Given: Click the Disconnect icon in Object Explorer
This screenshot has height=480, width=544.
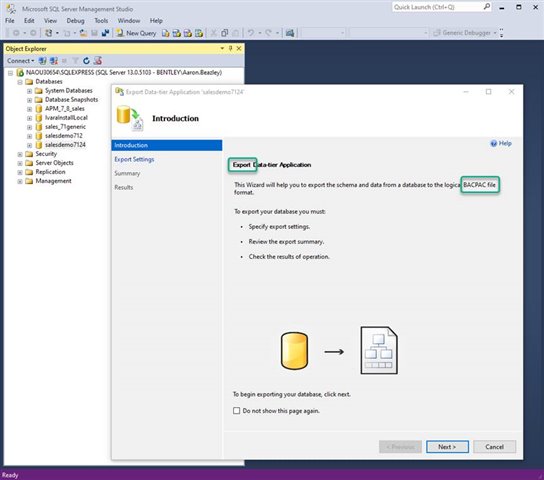Looking at the screenshot, I should pyautogui.click(x=54, y=61).
